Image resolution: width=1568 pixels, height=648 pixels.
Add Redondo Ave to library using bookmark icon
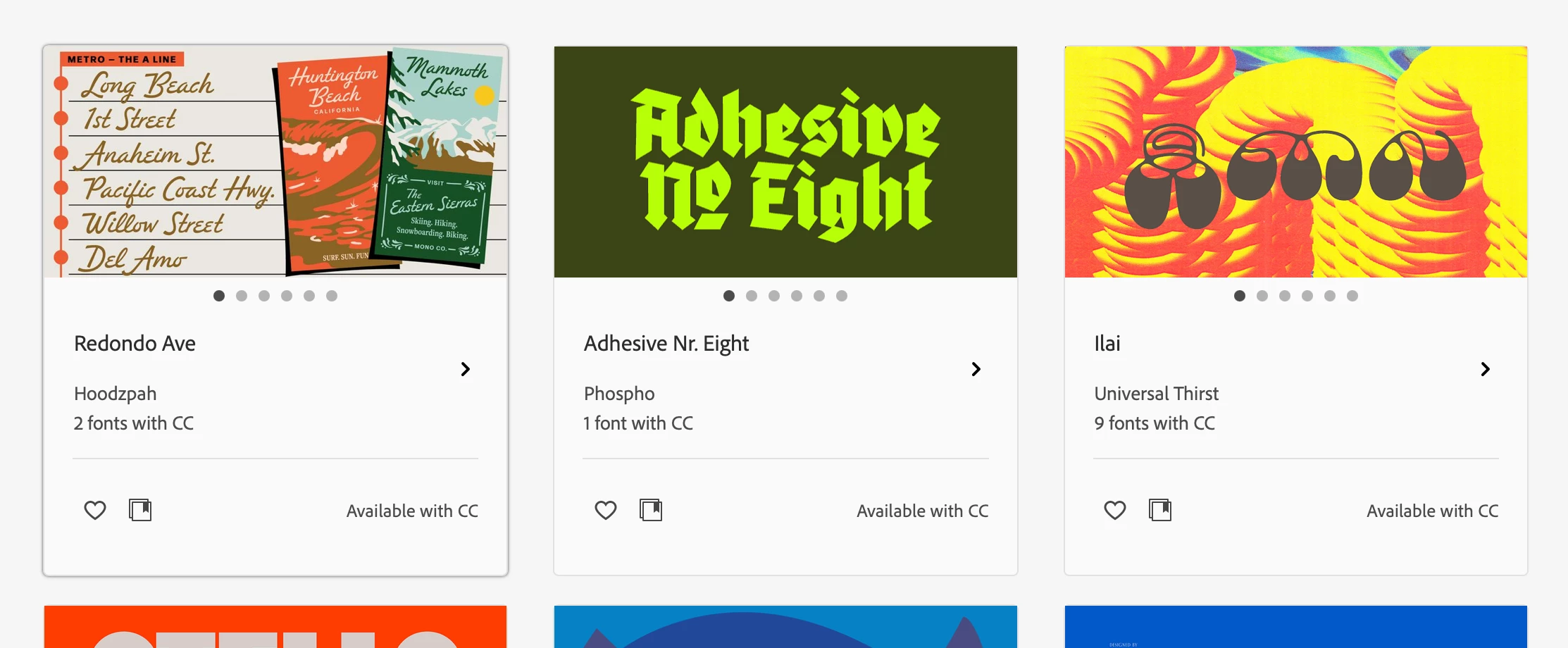click(x=140, y=510)
